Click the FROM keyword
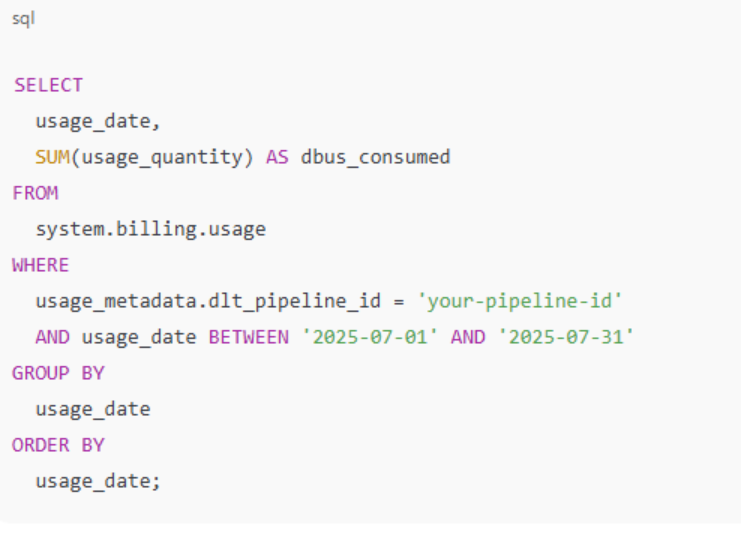Image resolution: width=741 pixels, height=543 pixels. coord(35,193)
